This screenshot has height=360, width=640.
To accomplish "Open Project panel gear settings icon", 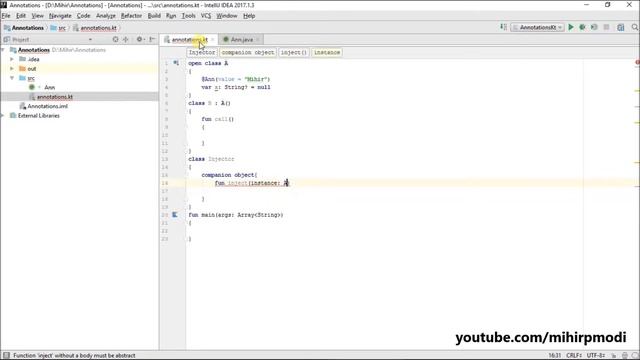I will pos(140,40).
